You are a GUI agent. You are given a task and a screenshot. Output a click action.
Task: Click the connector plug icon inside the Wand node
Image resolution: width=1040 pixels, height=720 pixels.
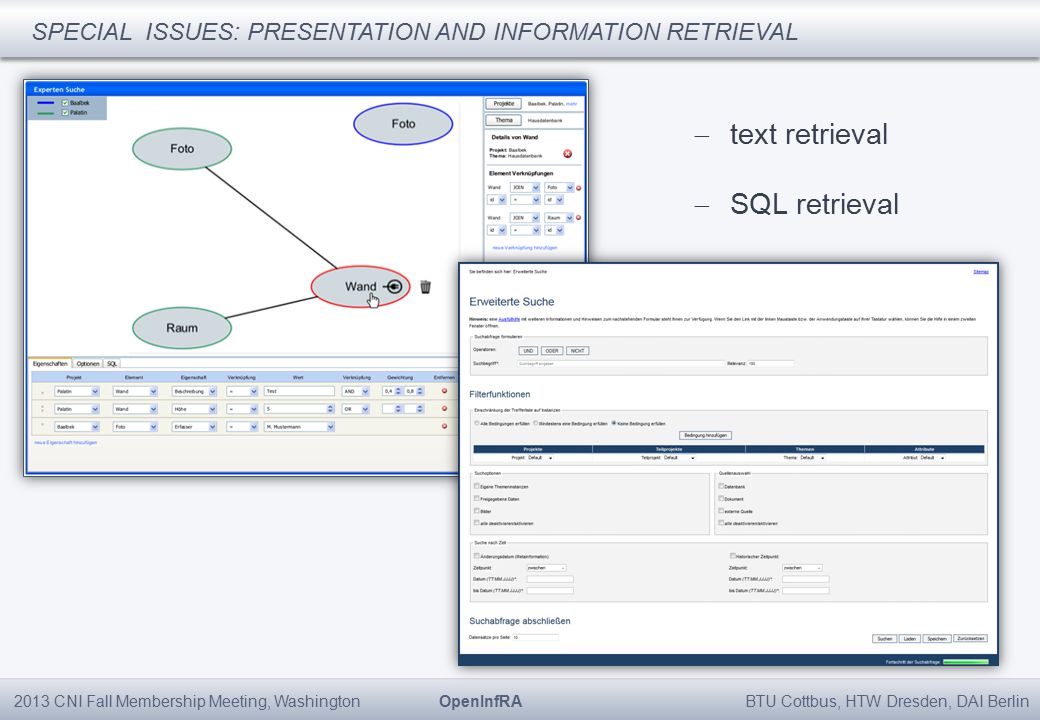[393, 286]
